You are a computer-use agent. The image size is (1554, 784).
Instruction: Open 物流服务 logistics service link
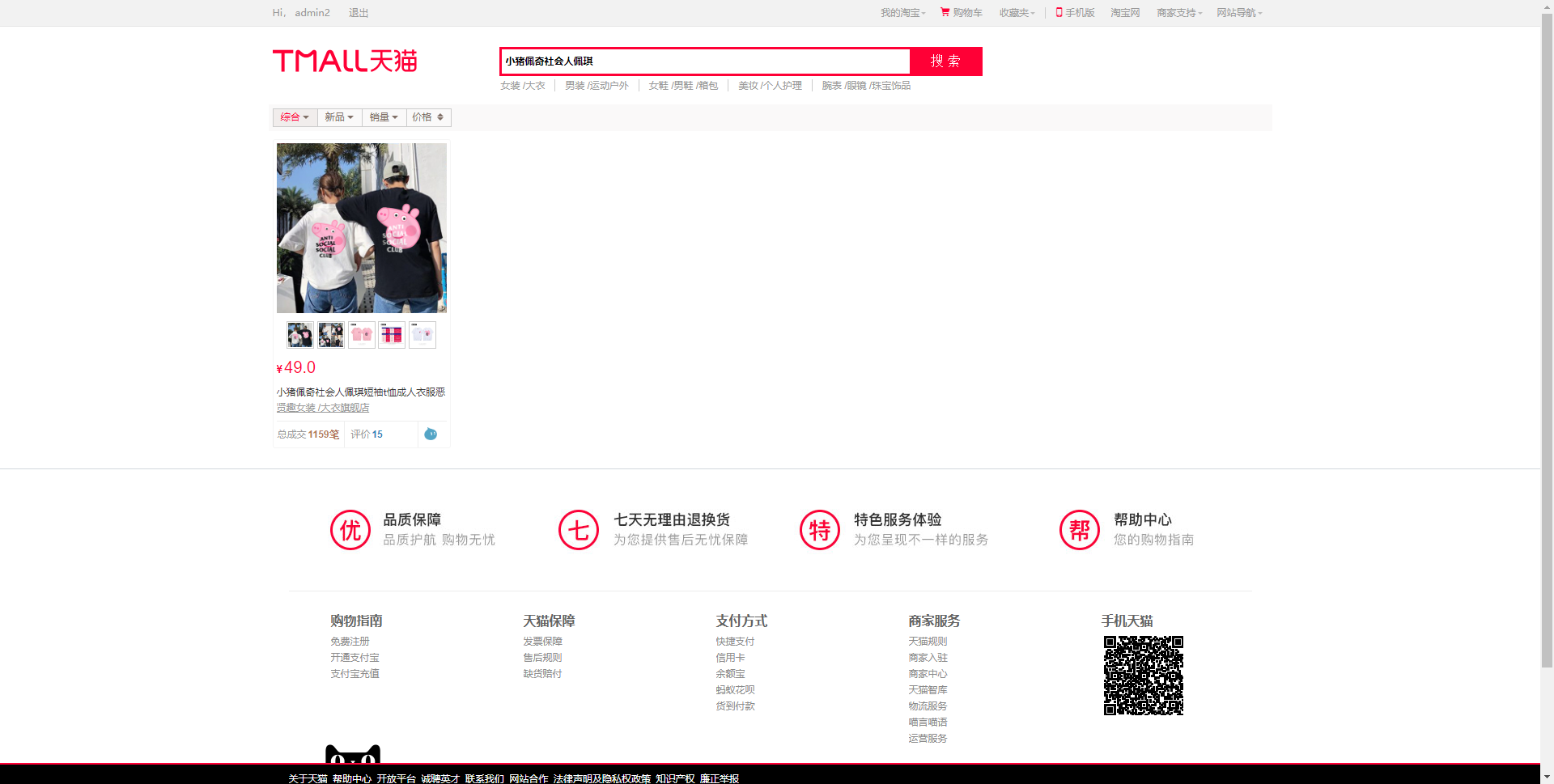tap(928, 706)
